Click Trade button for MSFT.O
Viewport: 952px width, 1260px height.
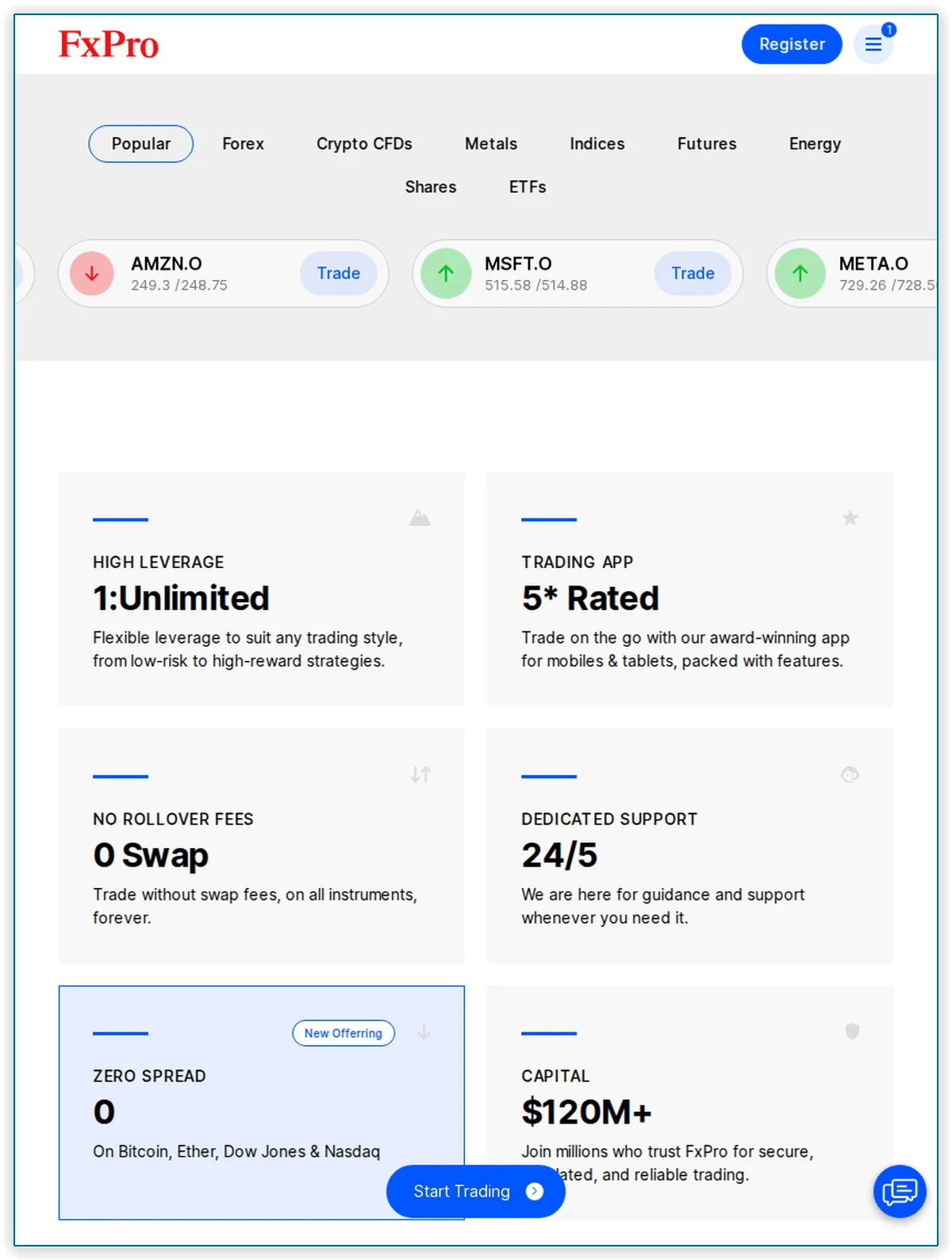tap(693, 273)
